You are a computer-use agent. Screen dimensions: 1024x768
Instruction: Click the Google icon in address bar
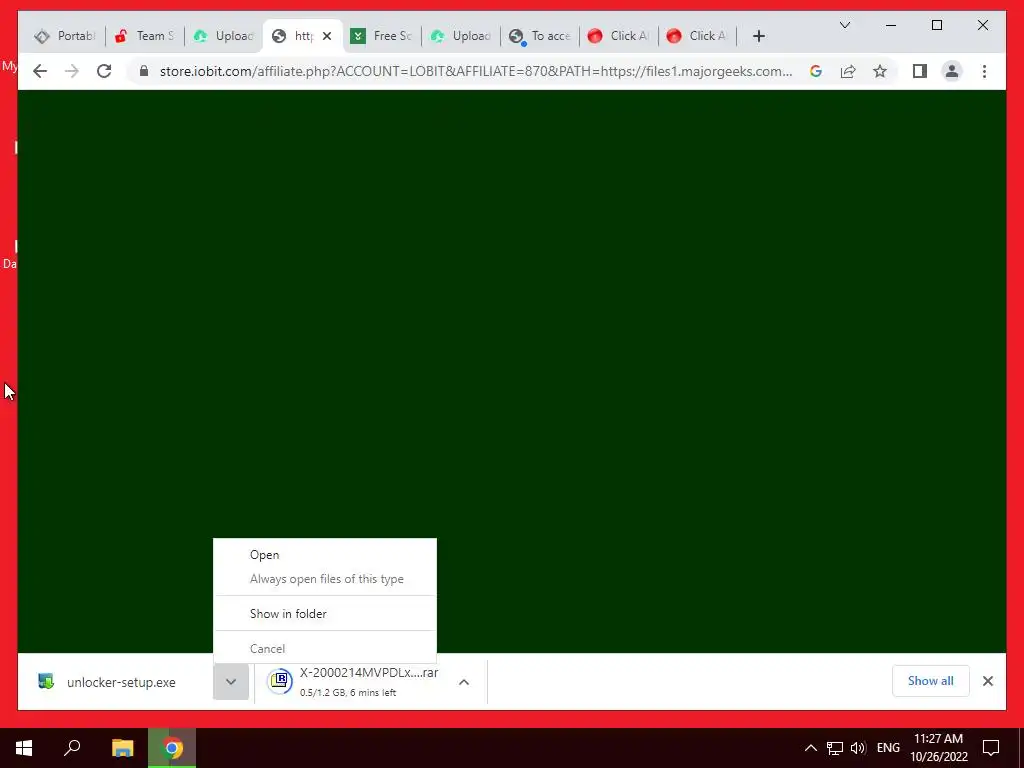(x=816, y=71)
